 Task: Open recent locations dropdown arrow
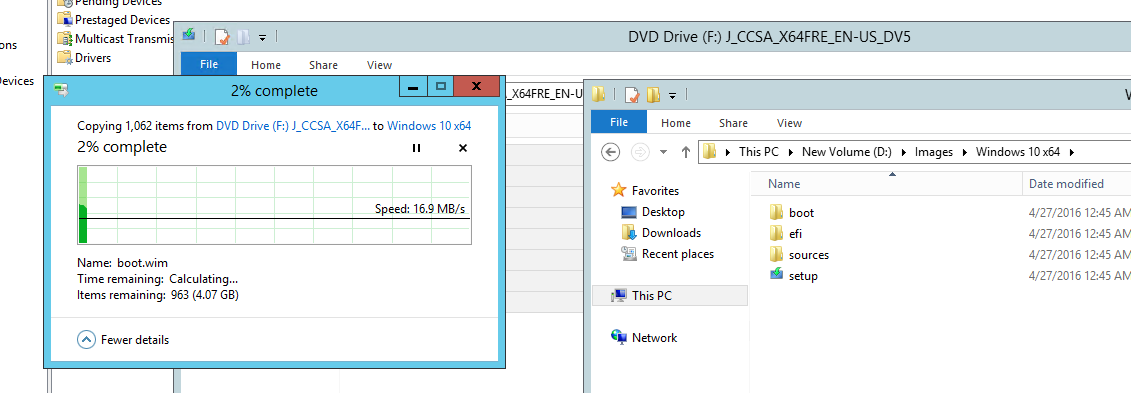click(663, 153)
